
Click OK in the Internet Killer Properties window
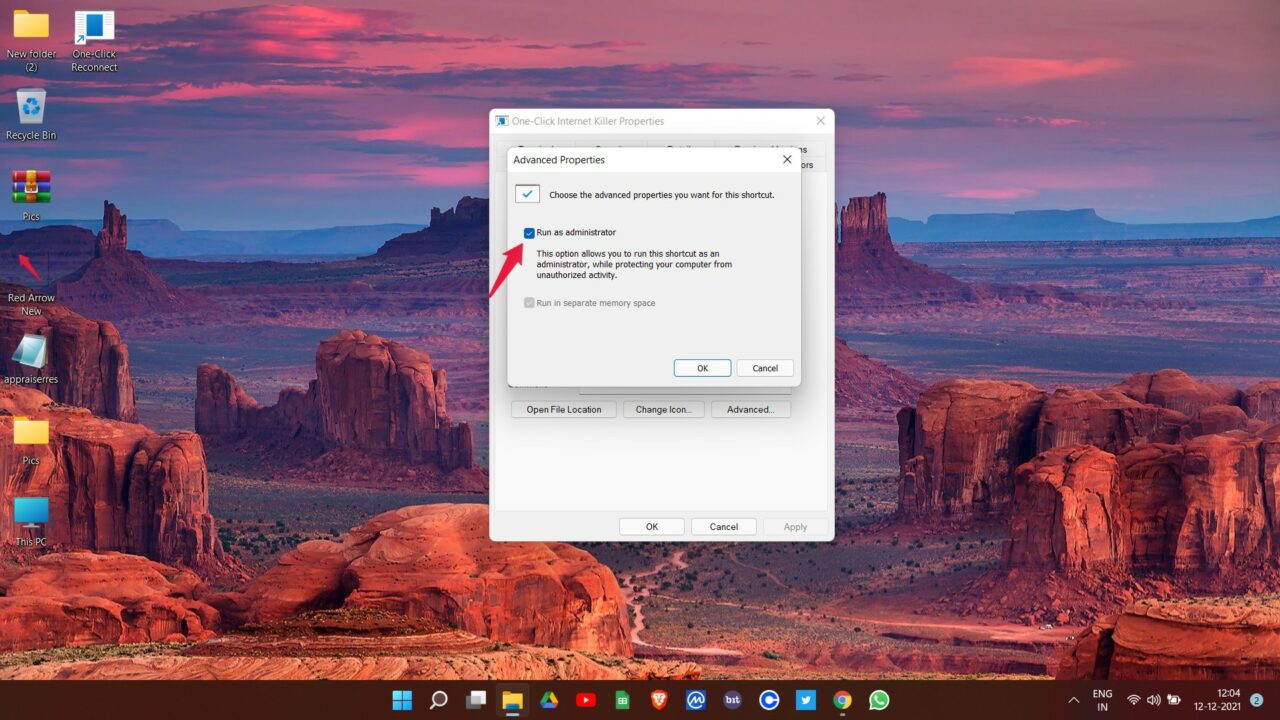pyautogui.click(x=652, y=526)
